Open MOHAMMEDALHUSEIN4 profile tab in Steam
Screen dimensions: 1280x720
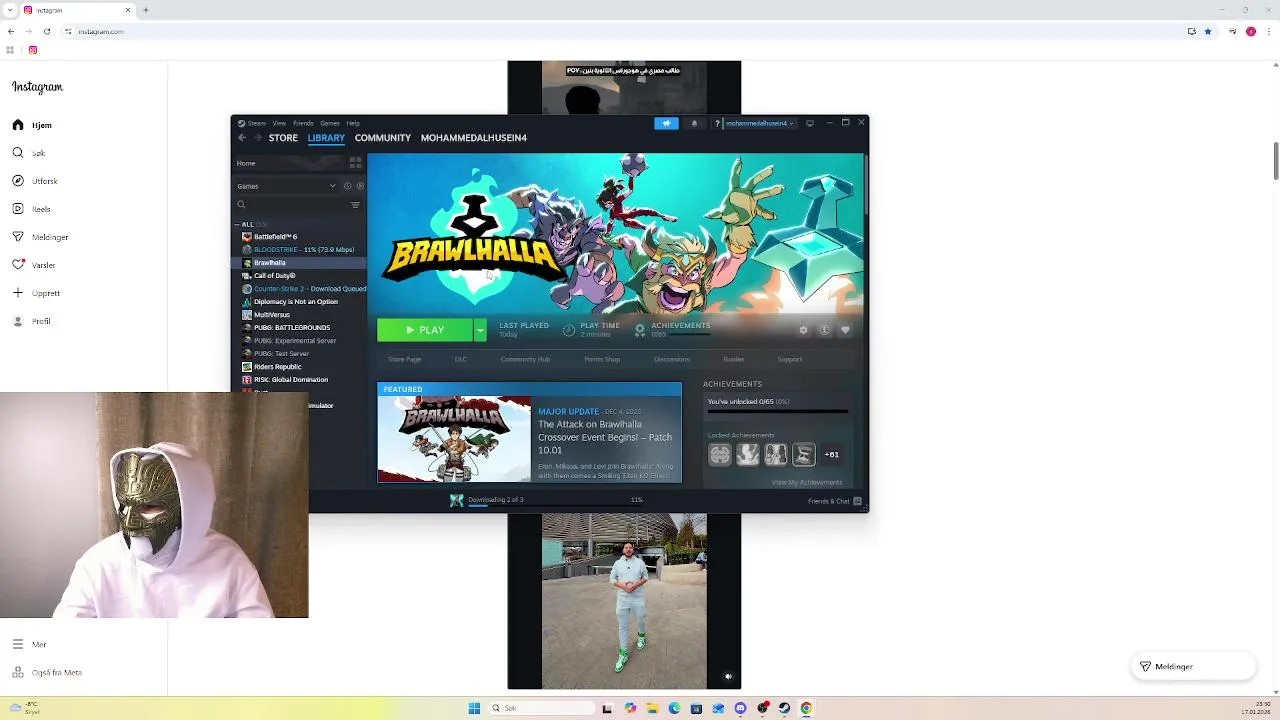[474, 138]
